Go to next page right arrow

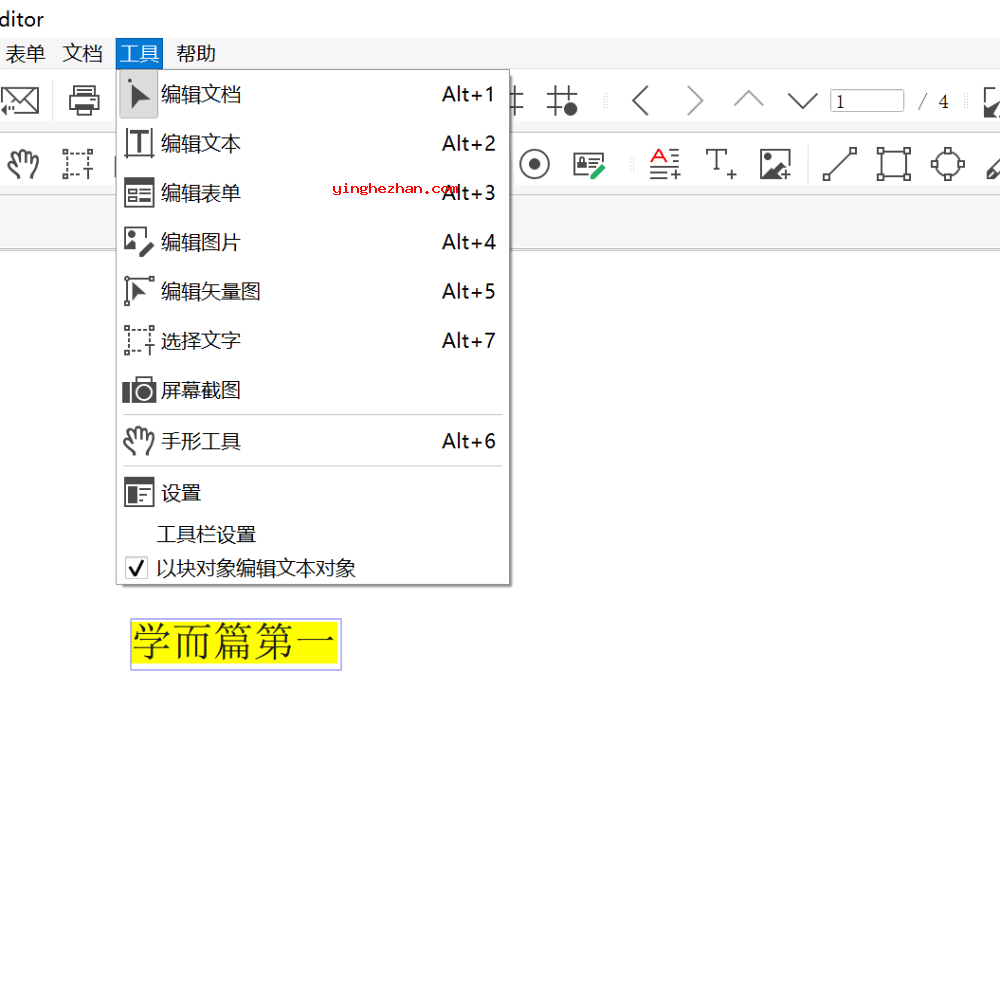point(695,101)
